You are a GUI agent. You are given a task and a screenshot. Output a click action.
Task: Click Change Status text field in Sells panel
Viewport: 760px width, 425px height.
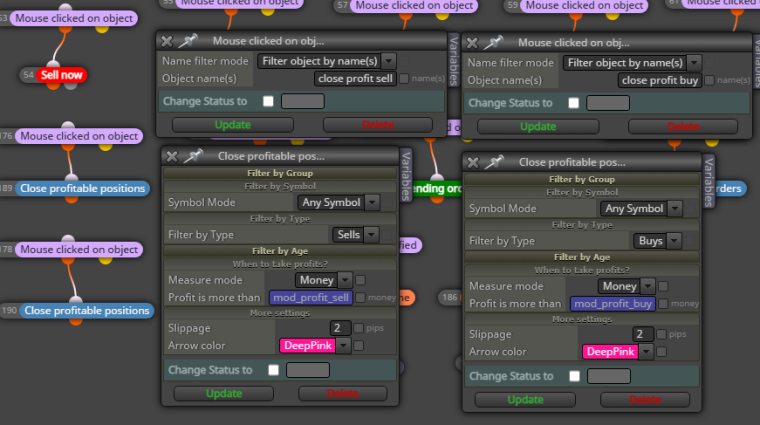coord(308,370)
